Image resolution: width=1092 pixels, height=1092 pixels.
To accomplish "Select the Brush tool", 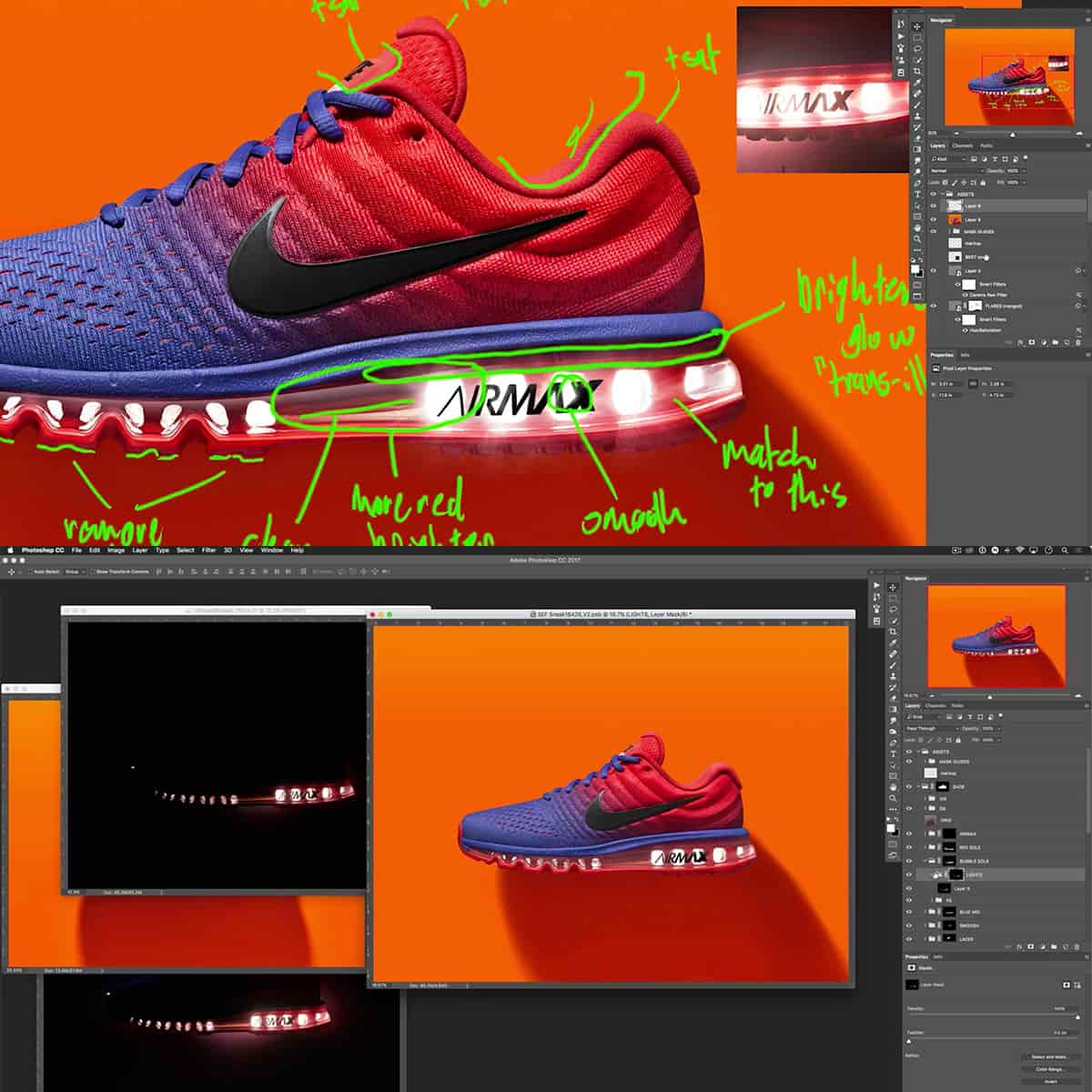I will 892,665.
